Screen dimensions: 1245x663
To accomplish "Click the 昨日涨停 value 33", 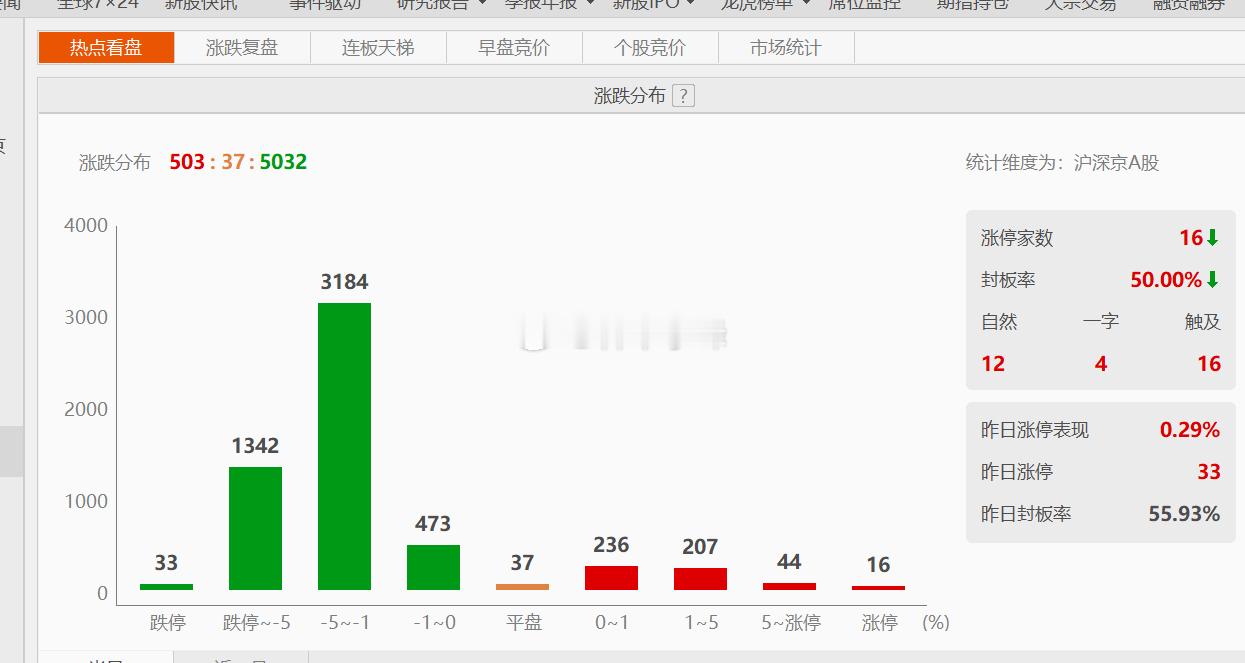I will point(1209,472).
